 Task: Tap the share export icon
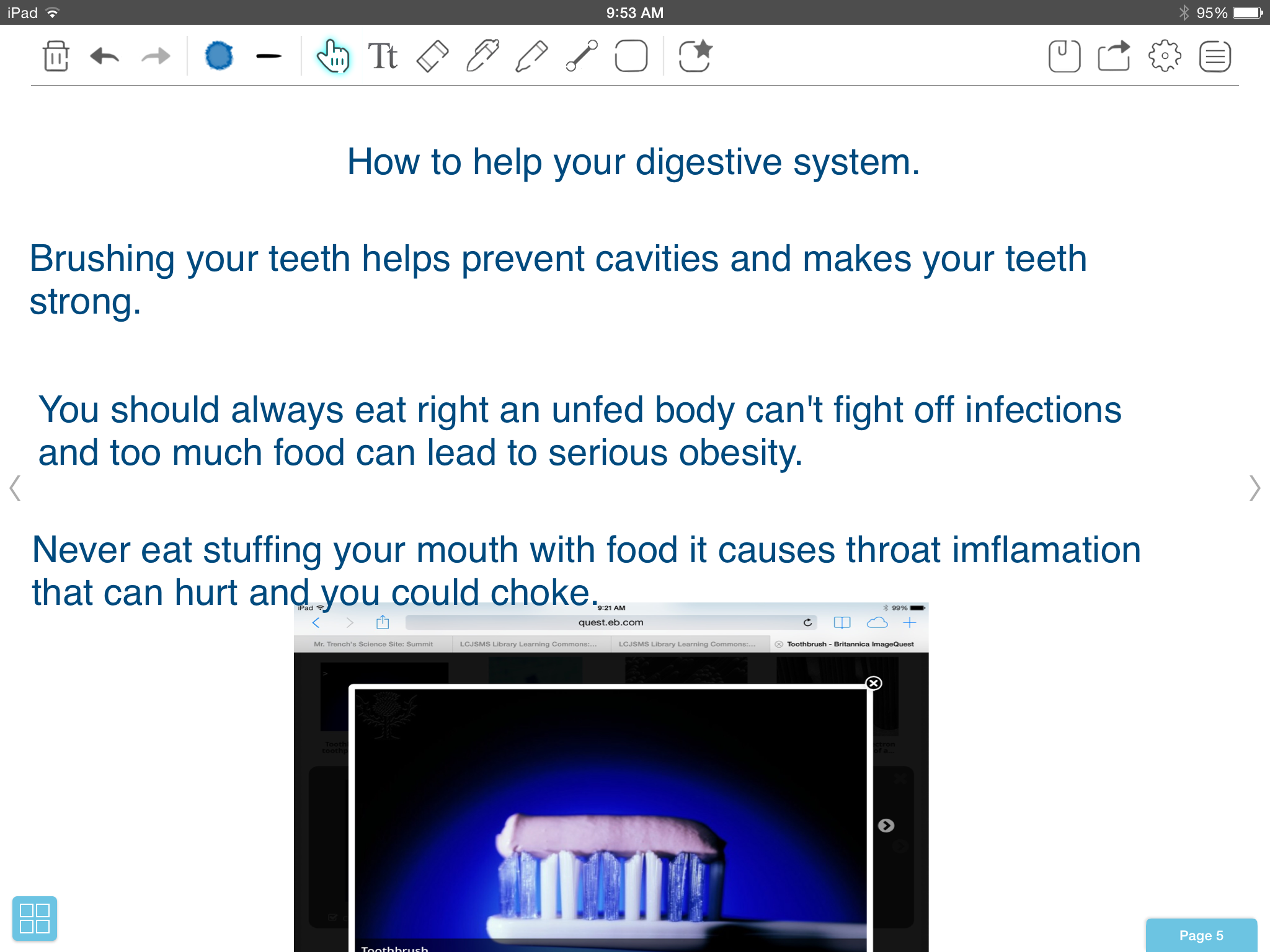point(1114,56)
